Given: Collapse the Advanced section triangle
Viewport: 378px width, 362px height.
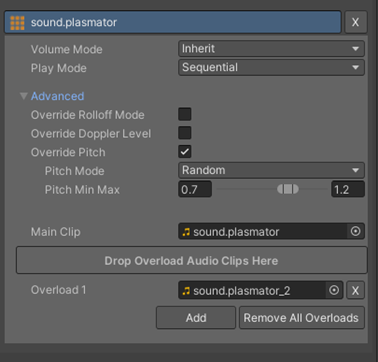Looking at the screenshot, I should 23,96.
